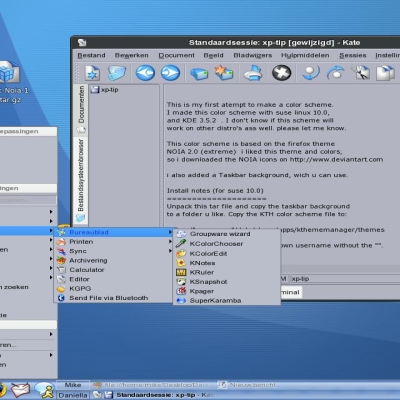
Task: Click the line starting 'This is my first atempt'
Action: pos(250,105)
